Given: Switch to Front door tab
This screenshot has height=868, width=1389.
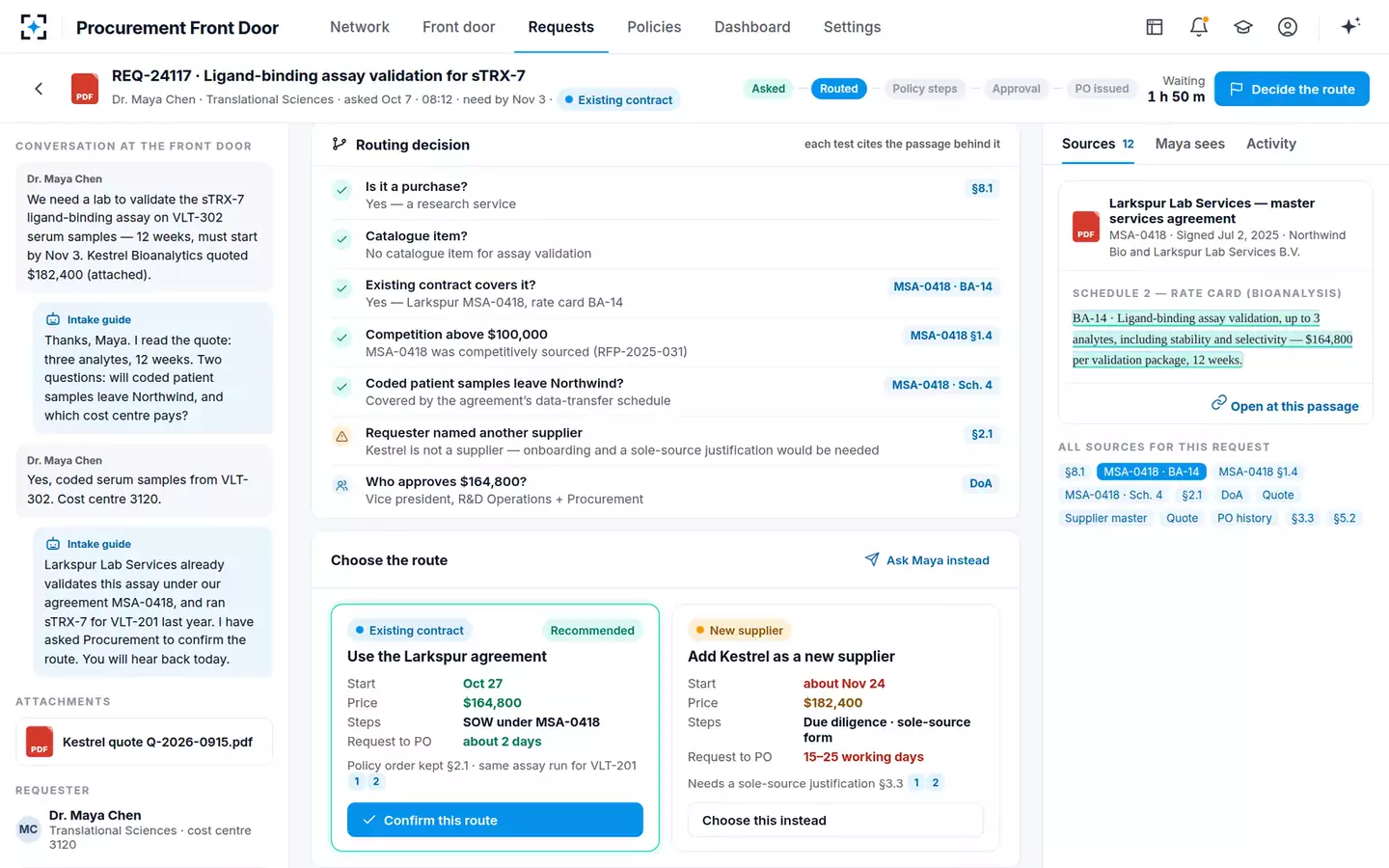Looking at the screenshot, I should pyautogui.click(x=459, y=27).
